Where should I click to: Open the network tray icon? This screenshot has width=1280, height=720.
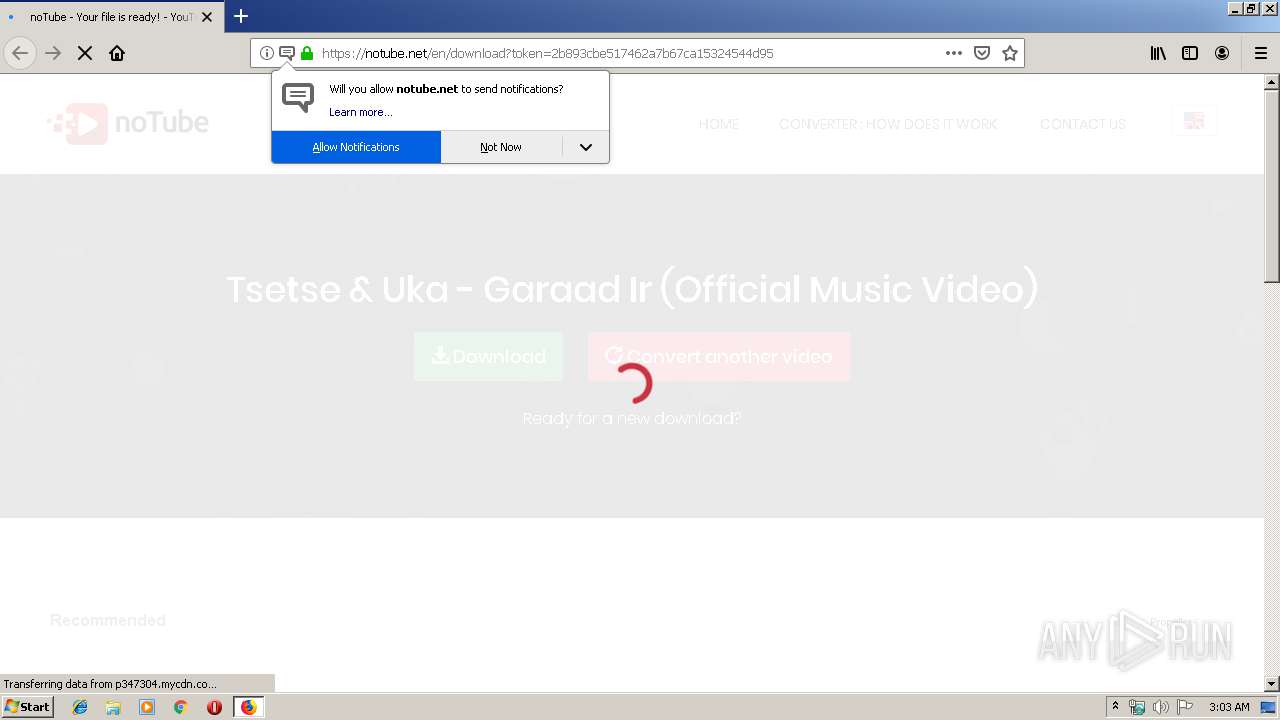1137,707
